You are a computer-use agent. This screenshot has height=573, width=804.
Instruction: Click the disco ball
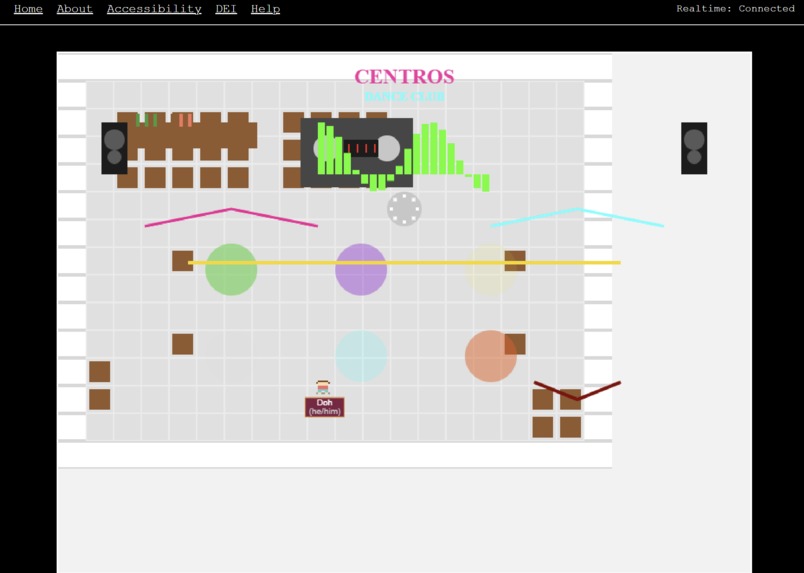(404, 209)
